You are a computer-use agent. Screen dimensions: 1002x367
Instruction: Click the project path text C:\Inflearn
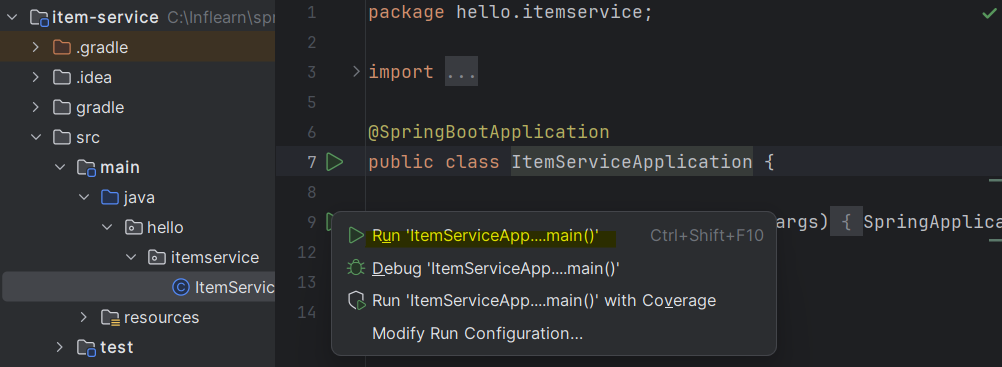coord(220,18)
